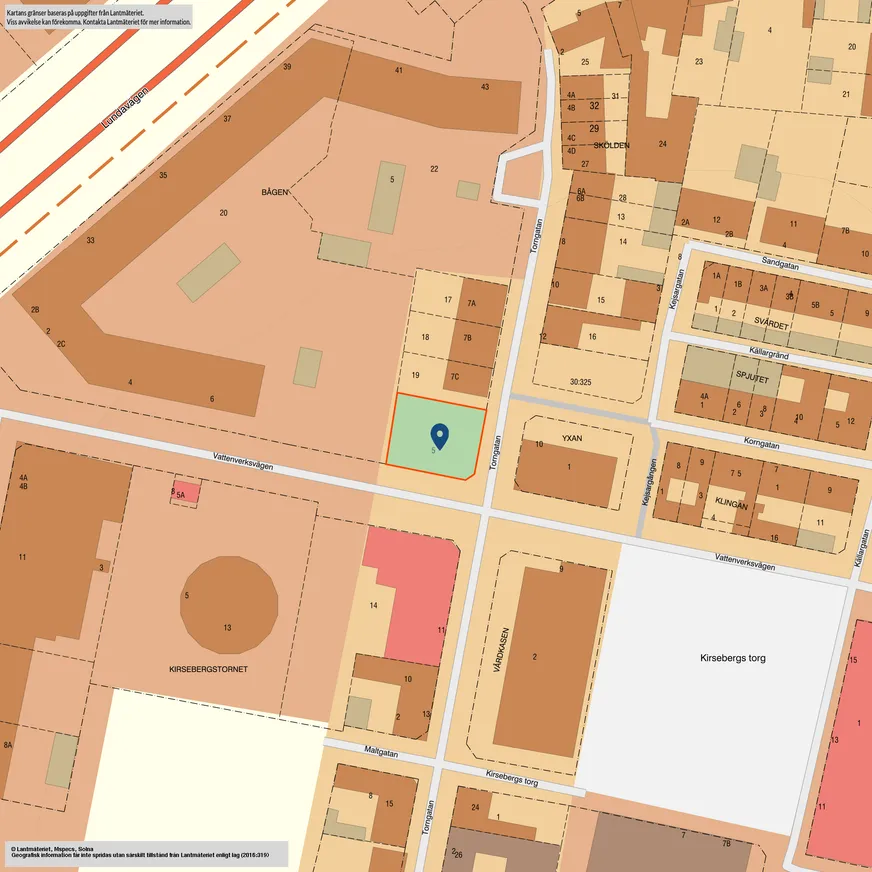Click plot number 19
Screen dimensions: 872x872
coord(415,375)
